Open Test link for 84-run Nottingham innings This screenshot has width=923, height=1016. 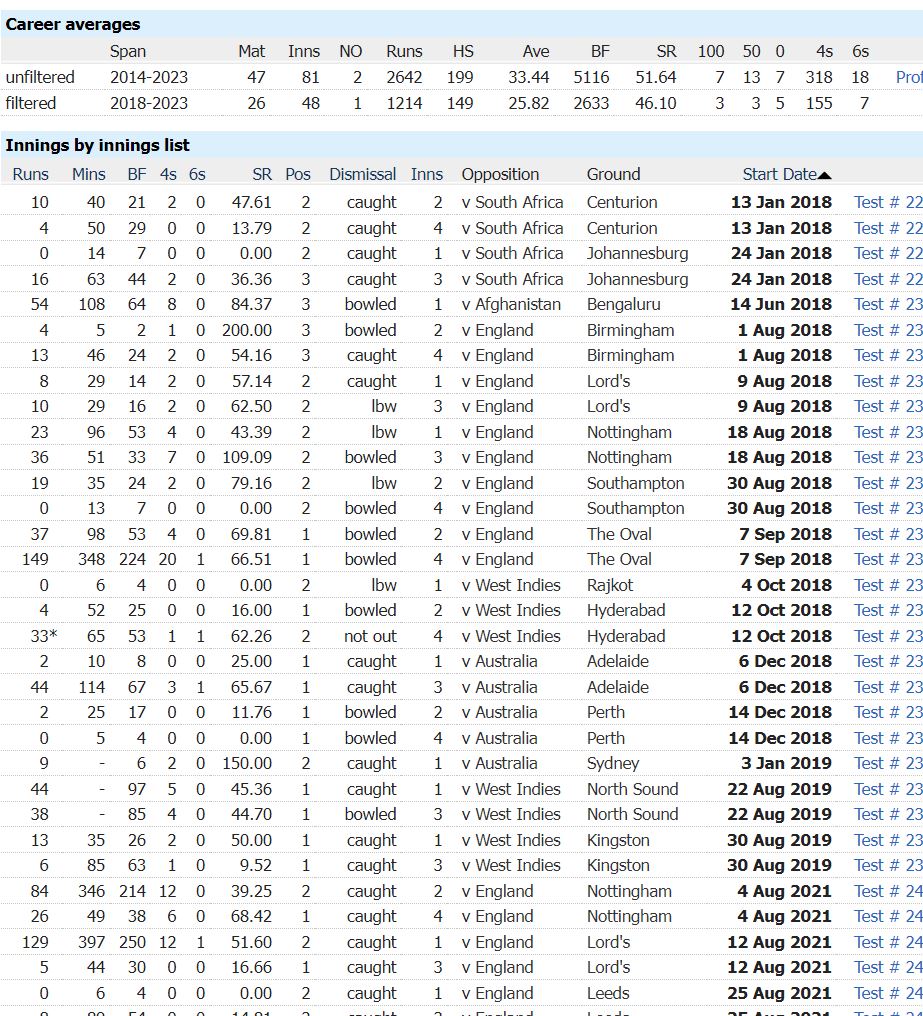888,891
